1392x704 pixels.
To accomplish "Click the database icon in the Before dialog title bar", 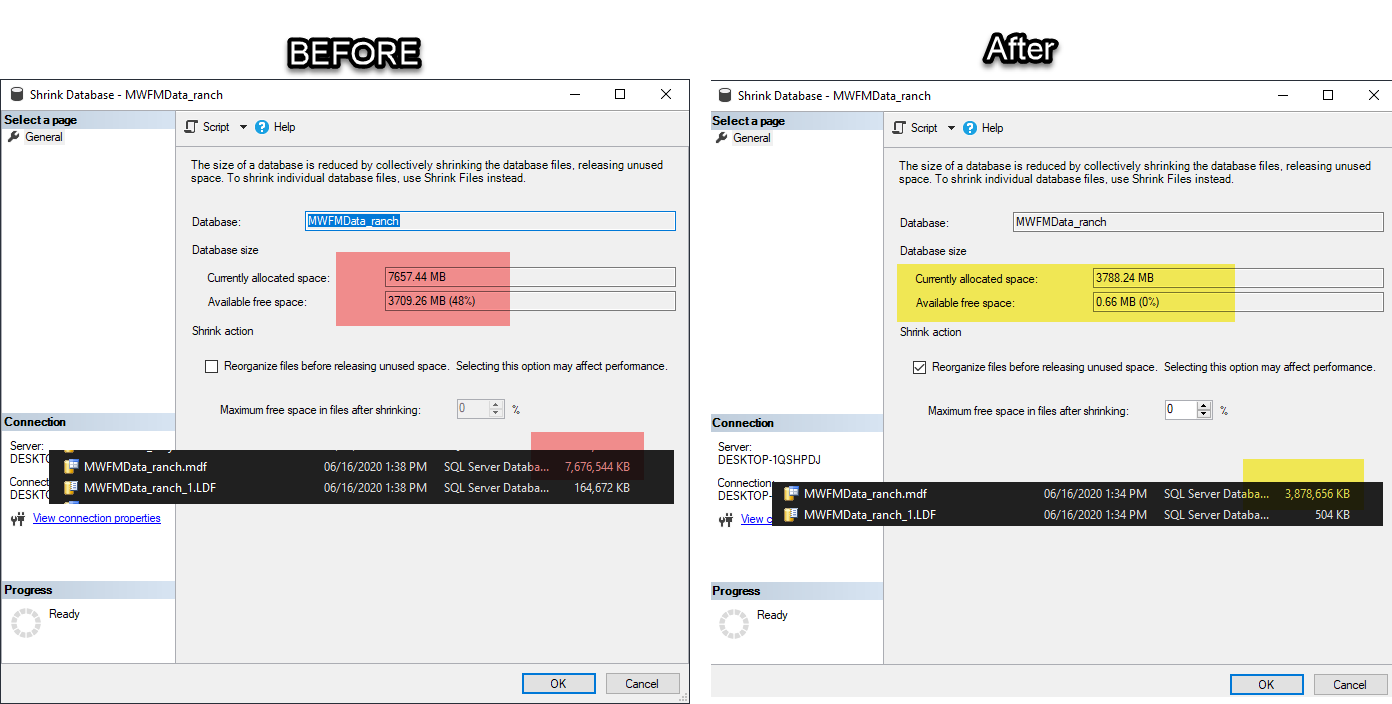I will (x=16, y=95).
